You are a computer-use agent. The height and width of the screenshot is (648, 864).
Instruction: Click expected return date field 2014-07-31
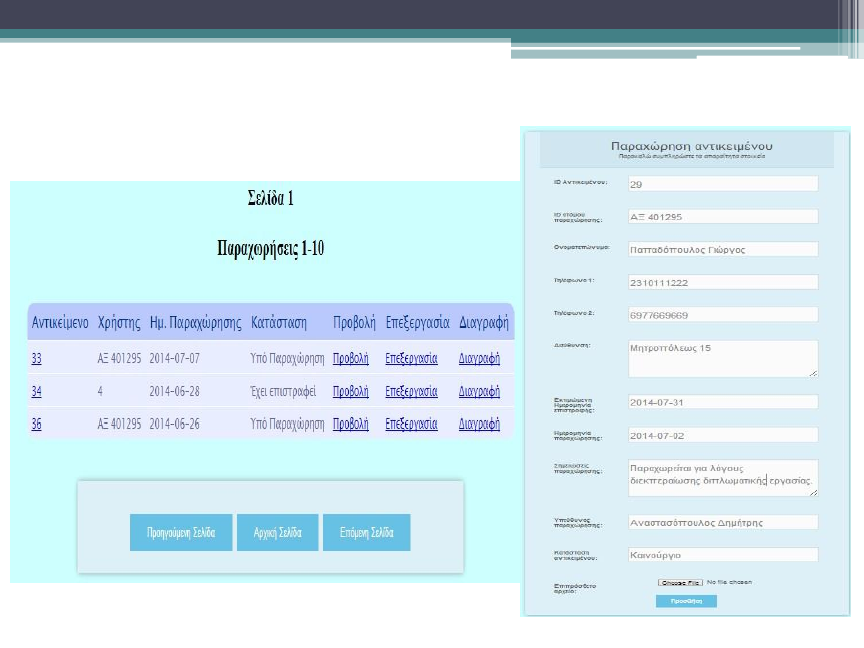[722, 402]
